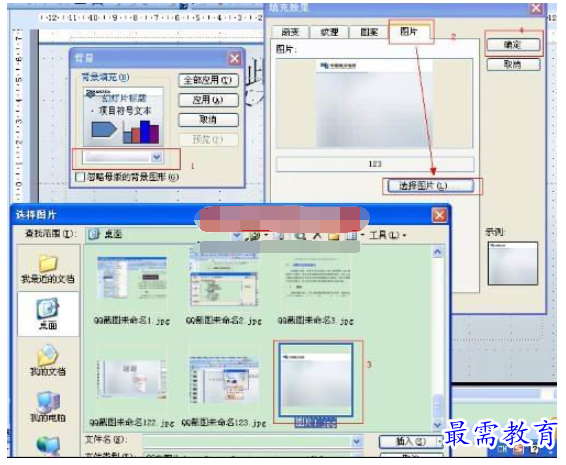The height and width of the screenshot is (465, 566).
Task: Click Apply (应用) in Background dialog
Action: (x=208, y=100)
